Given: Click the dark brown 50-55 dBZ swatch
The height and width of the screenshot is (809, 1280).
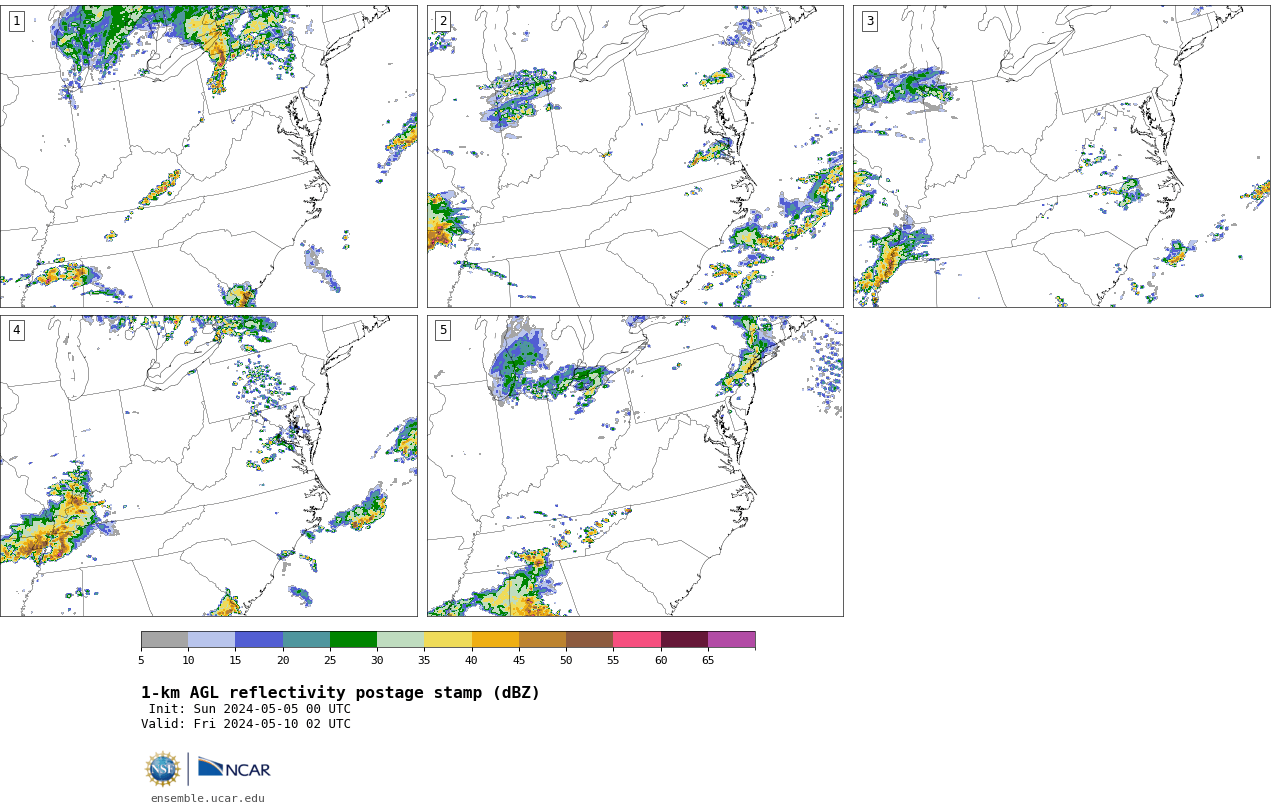Looking at the screenshot, I should (x=590, y=640).
